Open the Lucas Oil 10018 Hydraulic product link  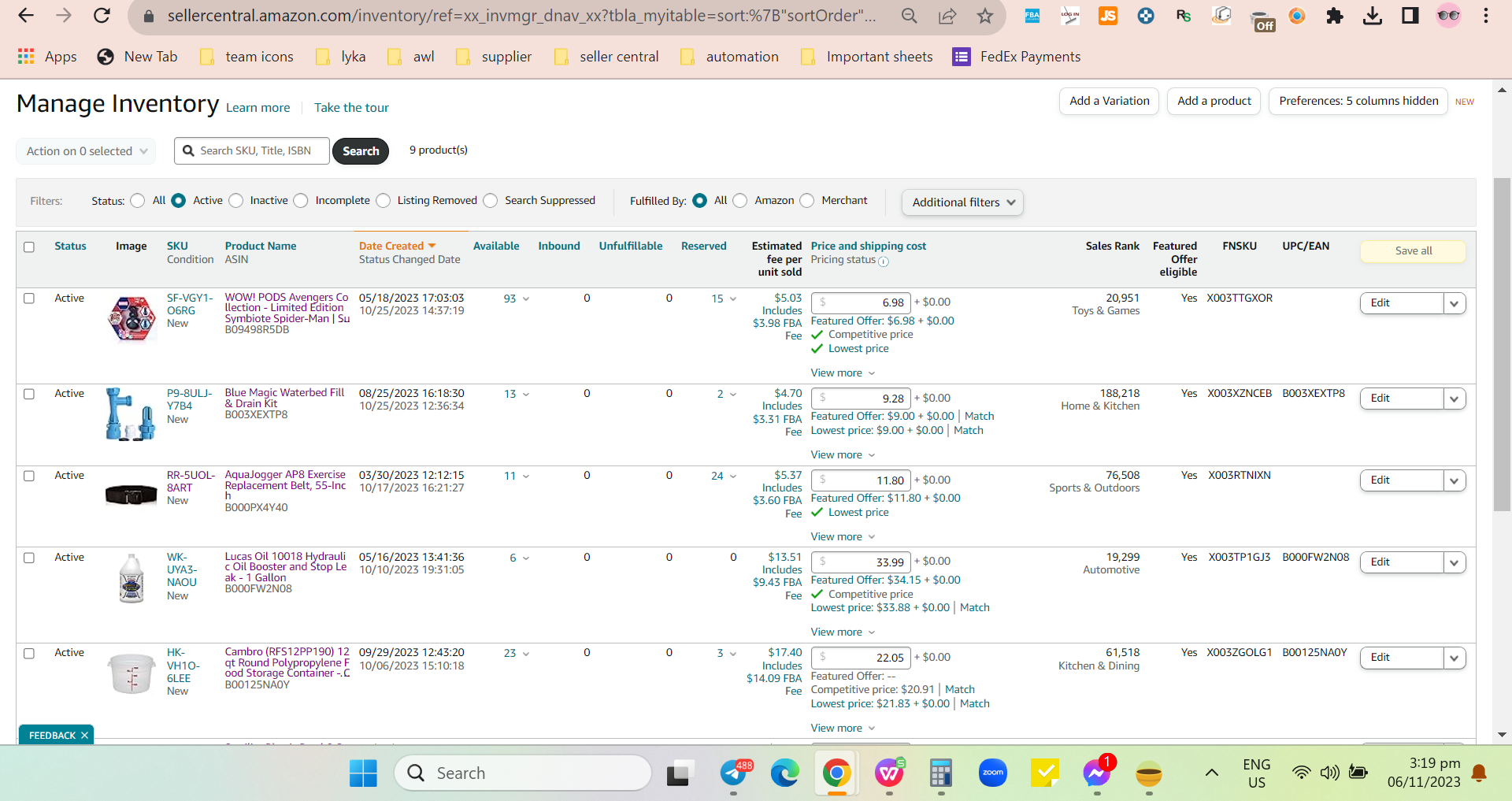(286, 567)
